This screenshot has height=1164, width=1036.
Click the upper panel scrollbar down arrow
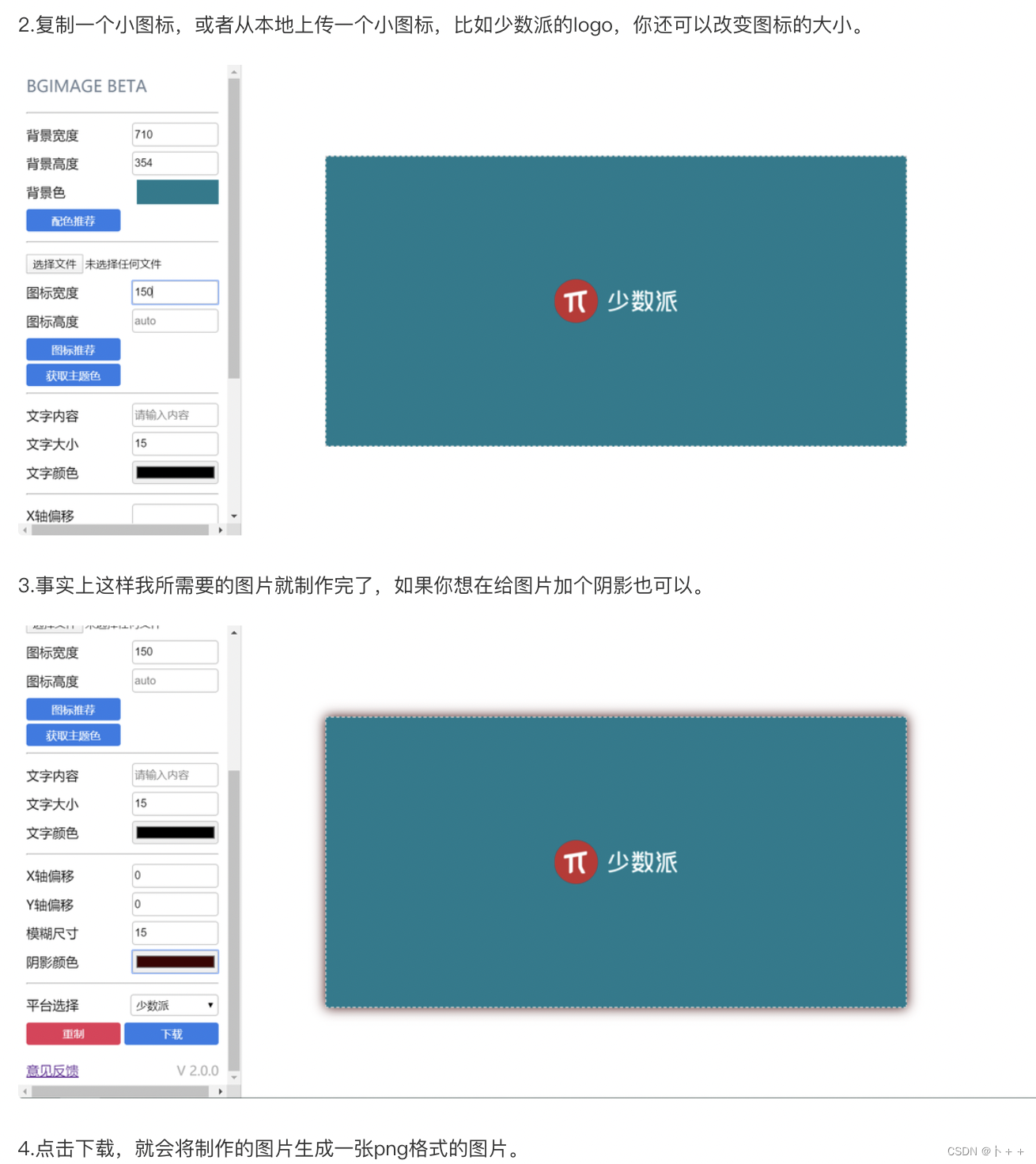click(234, 516)
